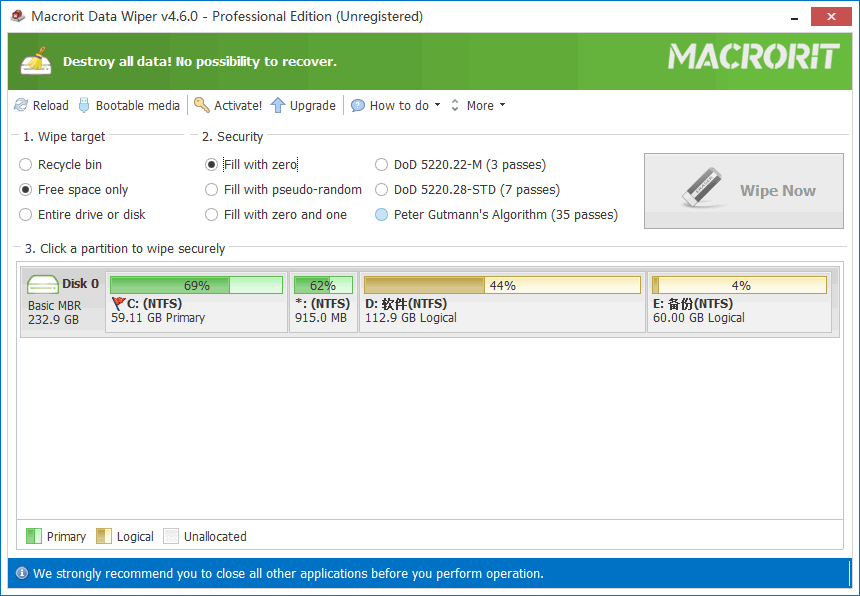
Task: Choose DoD 5220.22-M (3 passes)
Action: (x=460, y=164)
